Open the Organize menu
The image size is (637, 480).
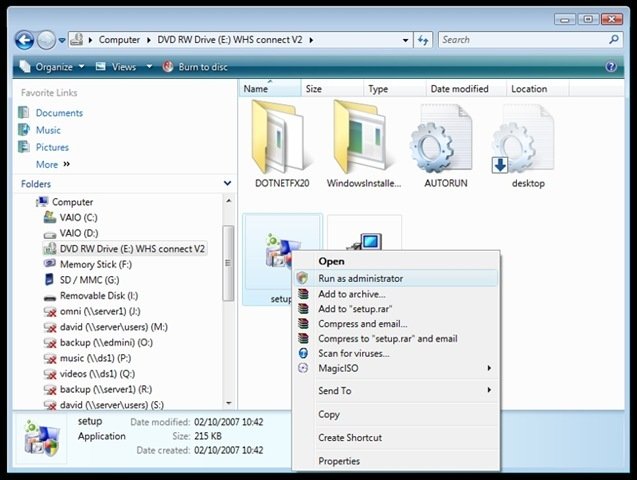(52, 67)
